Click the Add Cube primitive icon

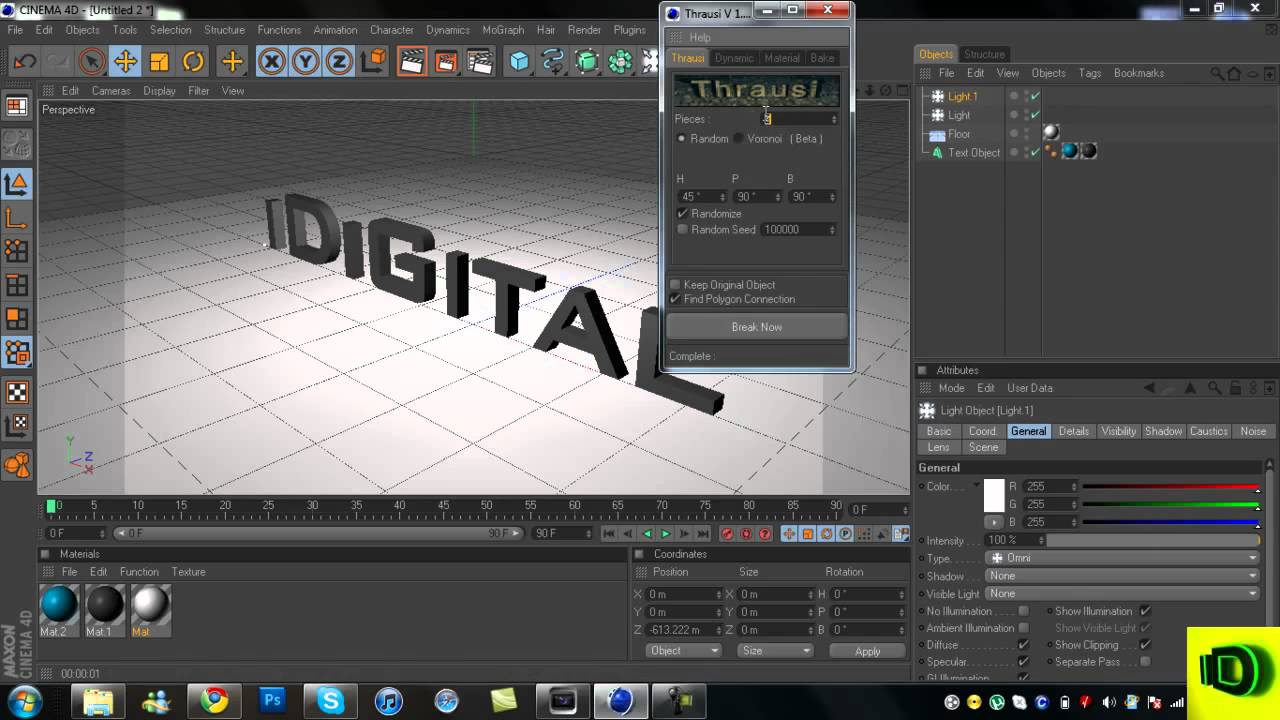[x=519, y=62]
